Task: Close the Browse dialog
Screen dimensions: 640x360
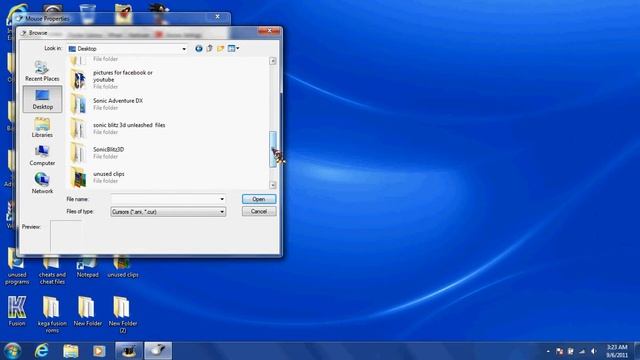Action: [269, 31]
